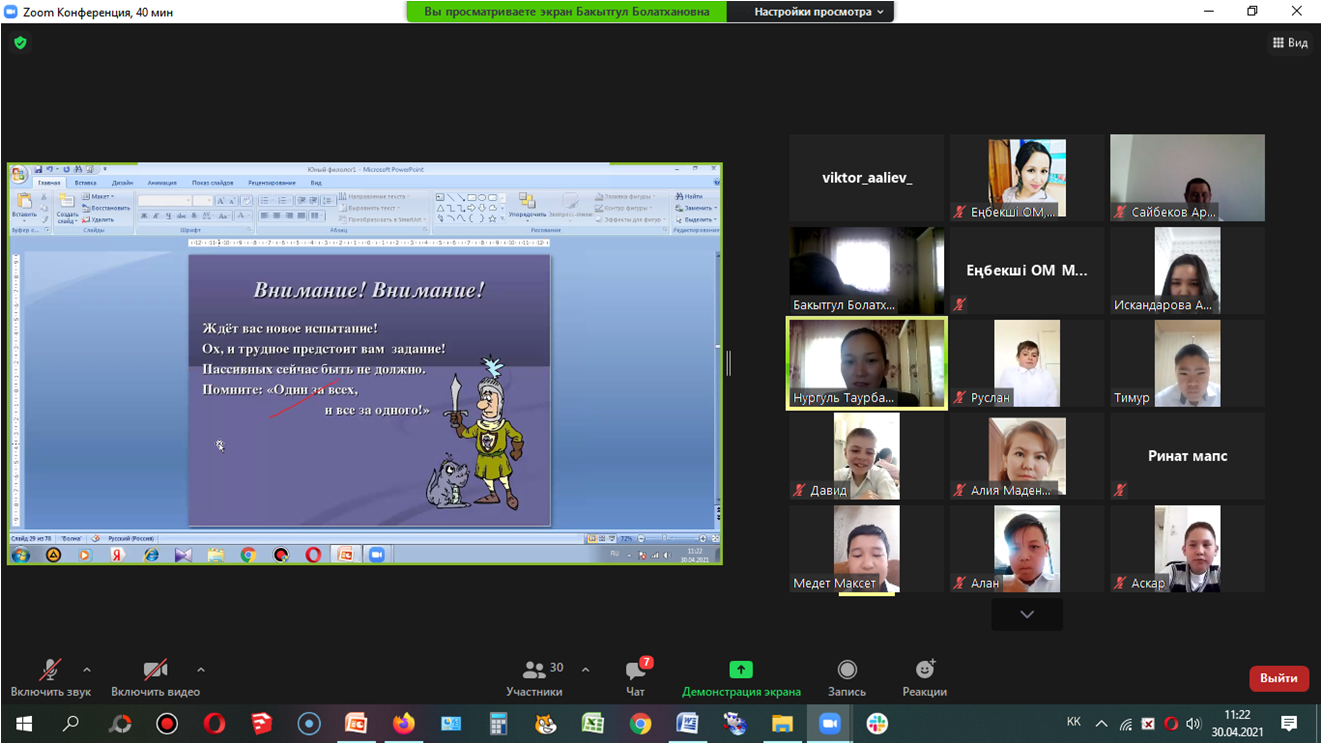Unmute microphone with Включить звук
This screenshot has width=1322, height=744.
(50, 677)
